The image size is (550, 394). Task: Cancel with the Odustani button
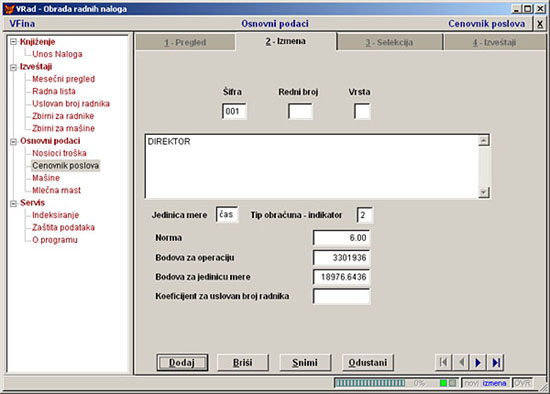(368, 362)
